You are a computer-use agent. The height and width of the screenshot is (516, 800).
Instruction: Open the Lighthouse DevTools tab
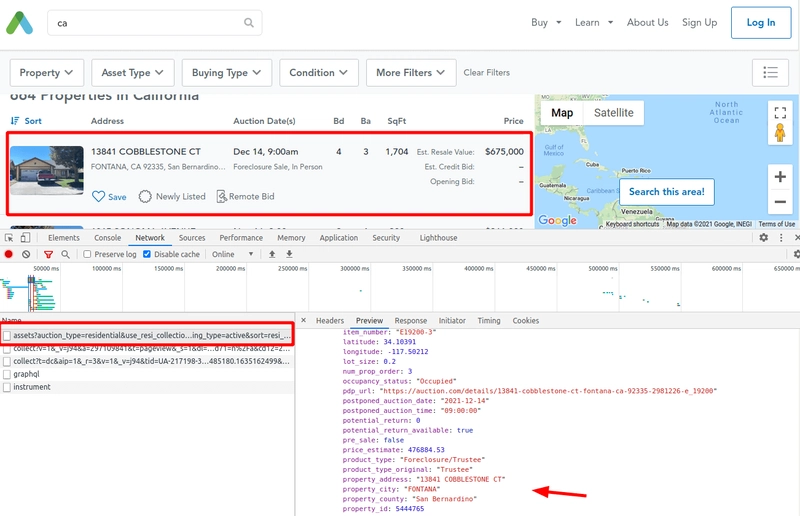click(x=438, y=238)
